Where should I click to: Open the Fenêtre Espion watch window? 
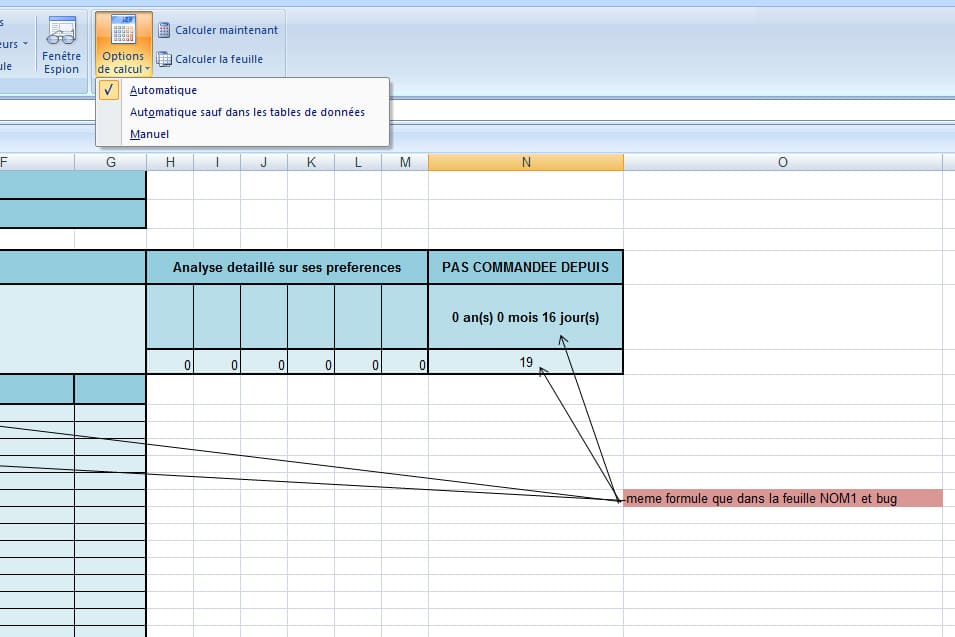coord(61,46)
